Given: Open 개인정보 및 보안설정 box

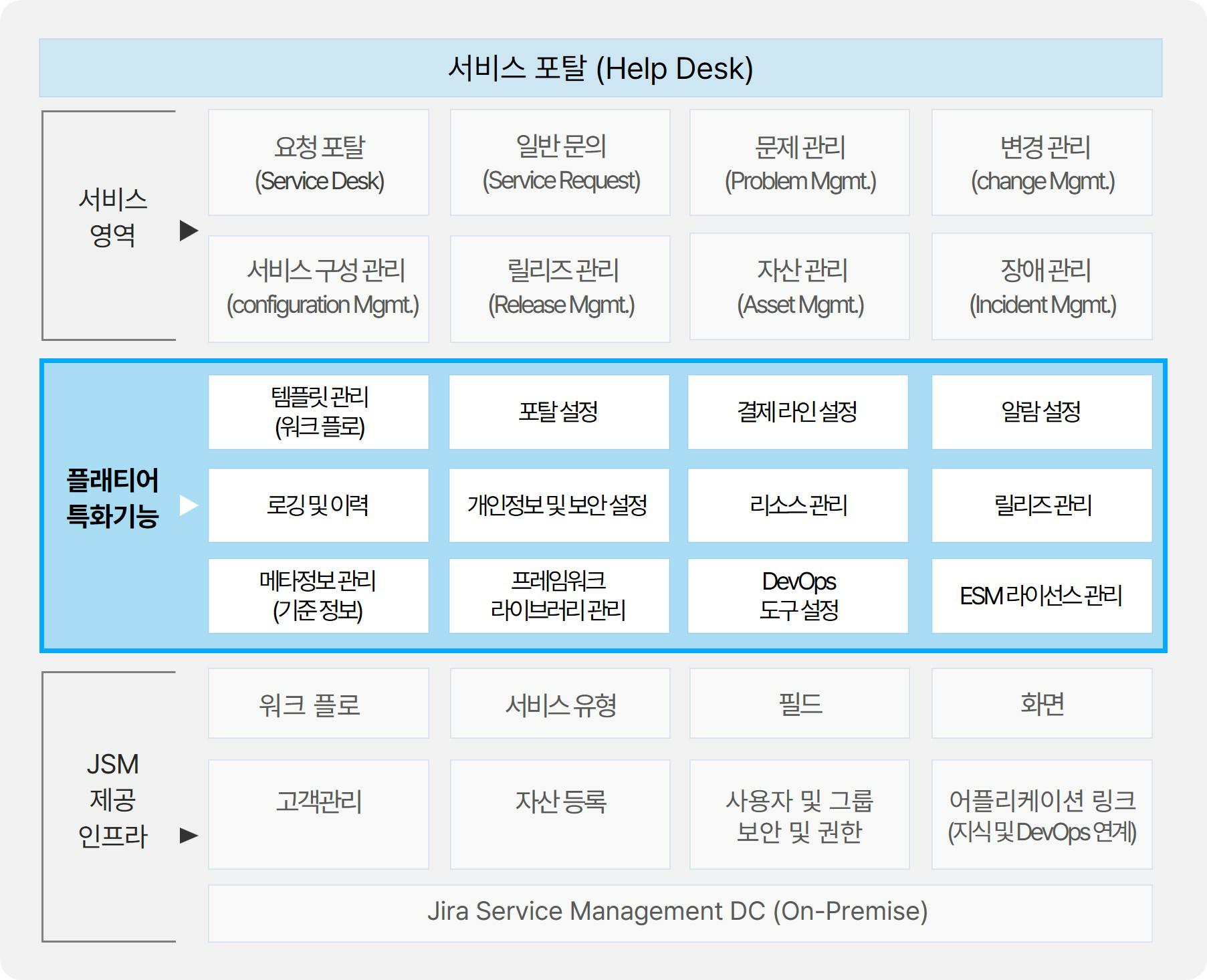Looking at the screenshot, I should 559,505.
